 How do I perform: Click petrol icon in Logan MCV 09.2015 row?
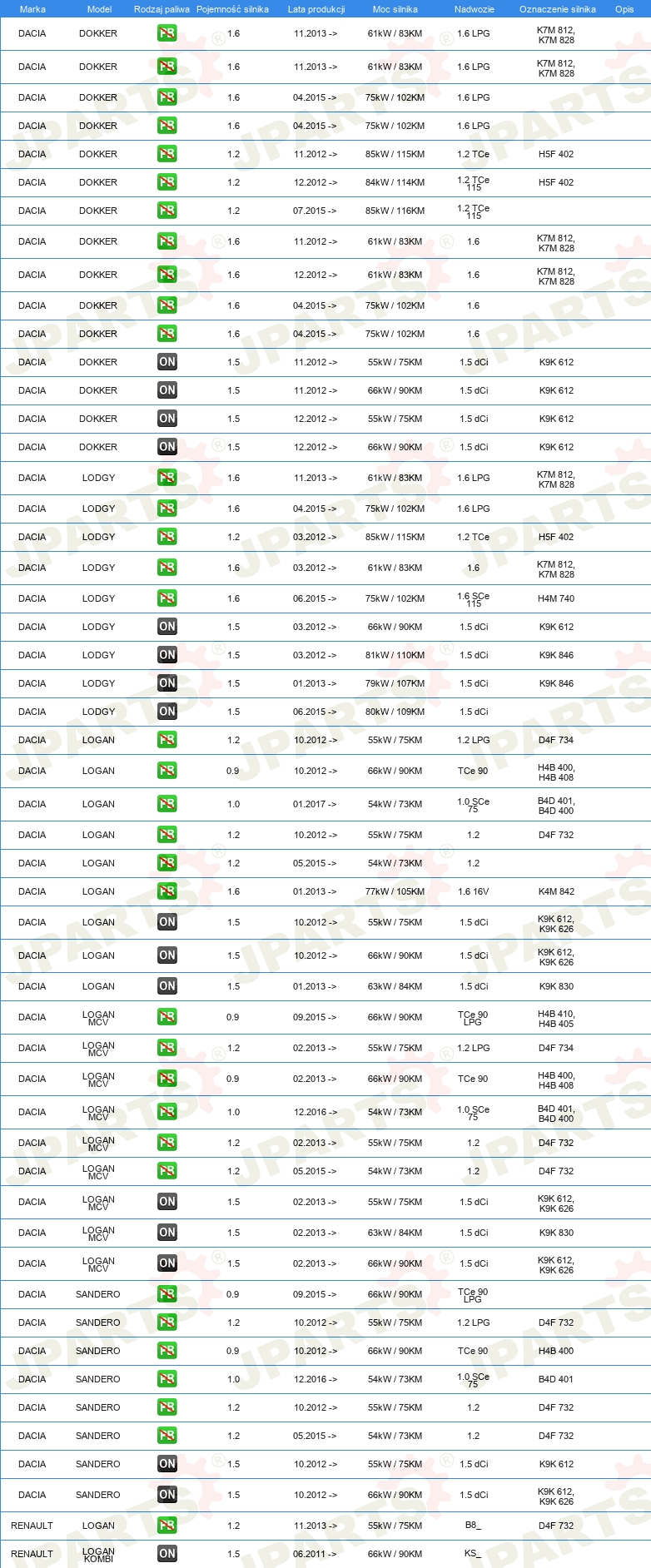[167, 1017]
